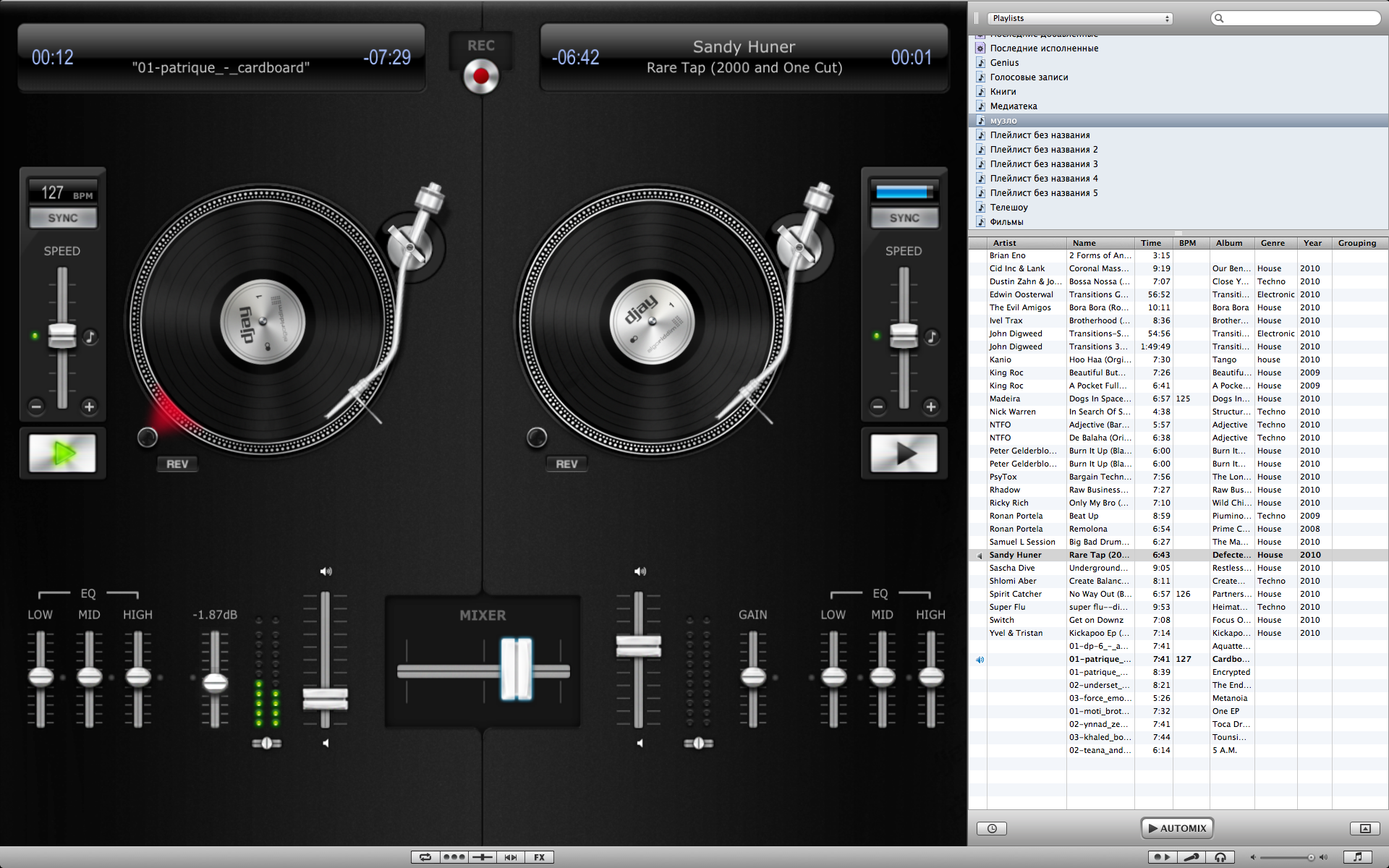Click the master volume slider knob
Image resolution: width=1389 pixels, height=868 pixels.
point(1311,857)
